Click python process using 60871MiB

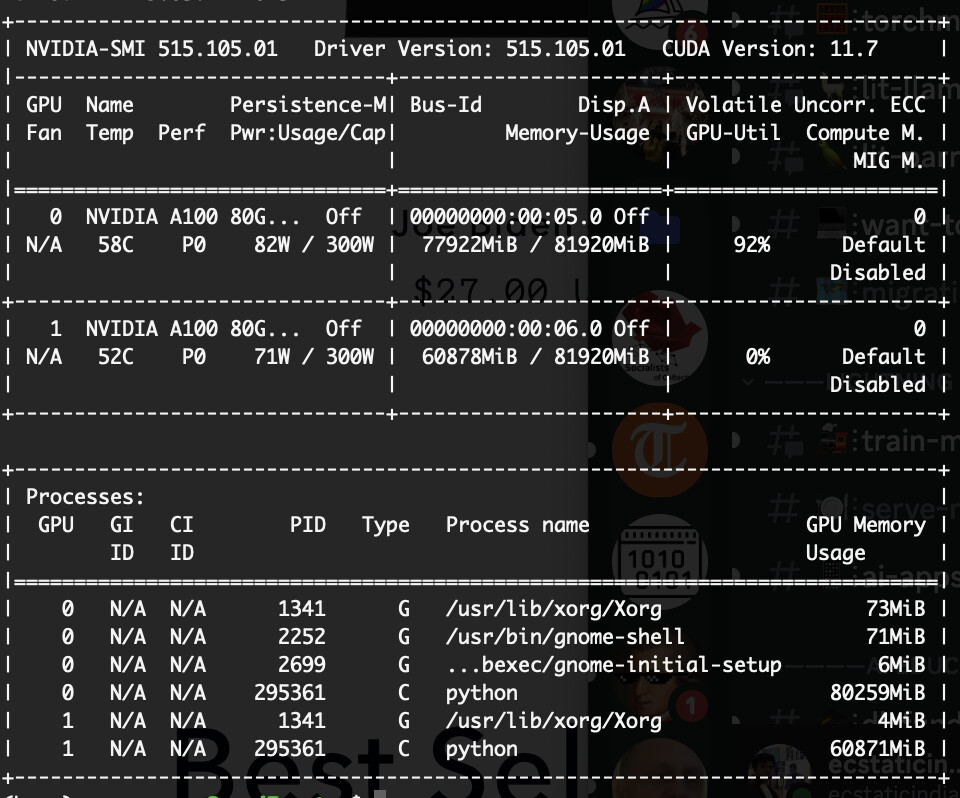[482, 749]
